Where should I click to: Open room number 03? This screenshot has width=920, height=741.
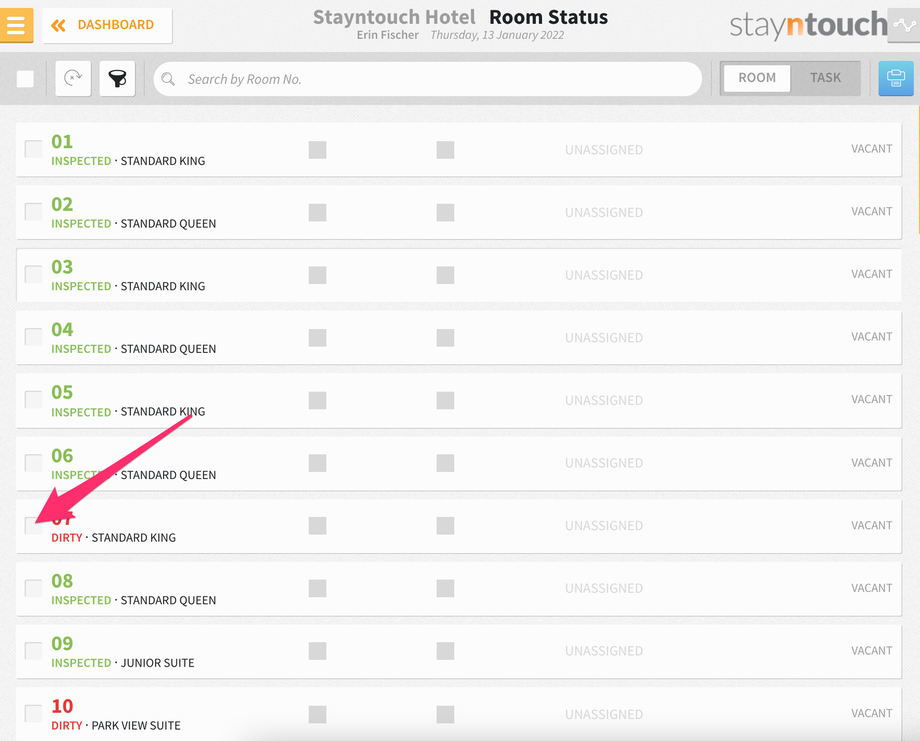(x=62, y=267)
